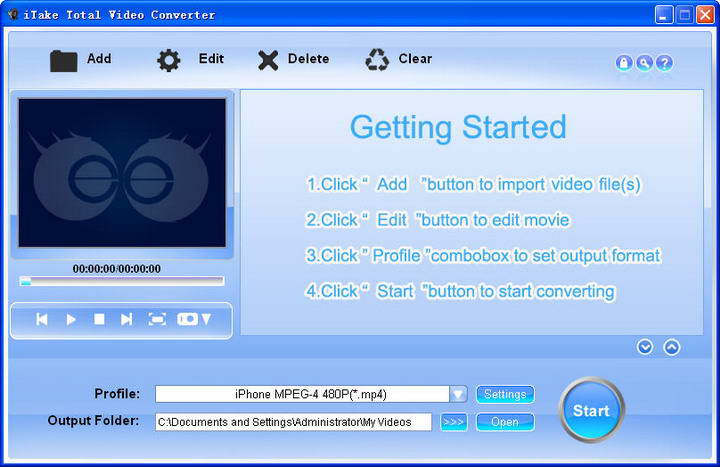Move item down with circular down arrow
Image resolution: width=720 pixels, height=467 pixels.
click(x=645, y=347)
